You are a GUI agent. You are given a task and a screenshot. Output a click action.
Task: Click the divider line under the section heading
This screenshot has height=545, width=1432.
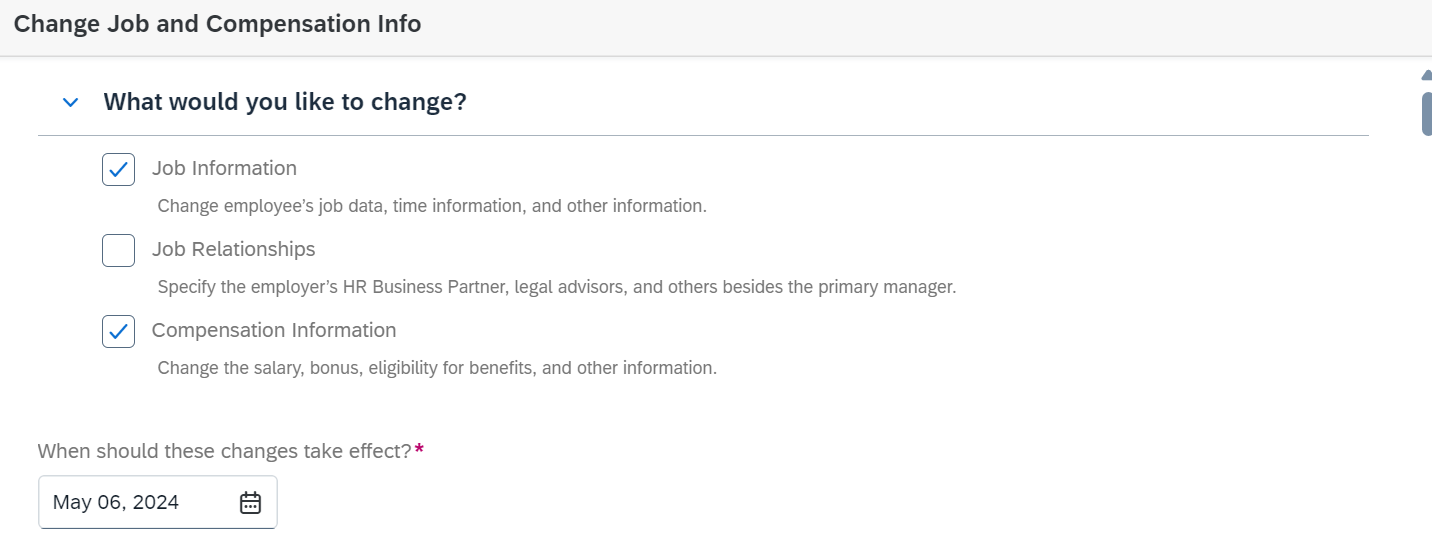click(x=703, y=135)
